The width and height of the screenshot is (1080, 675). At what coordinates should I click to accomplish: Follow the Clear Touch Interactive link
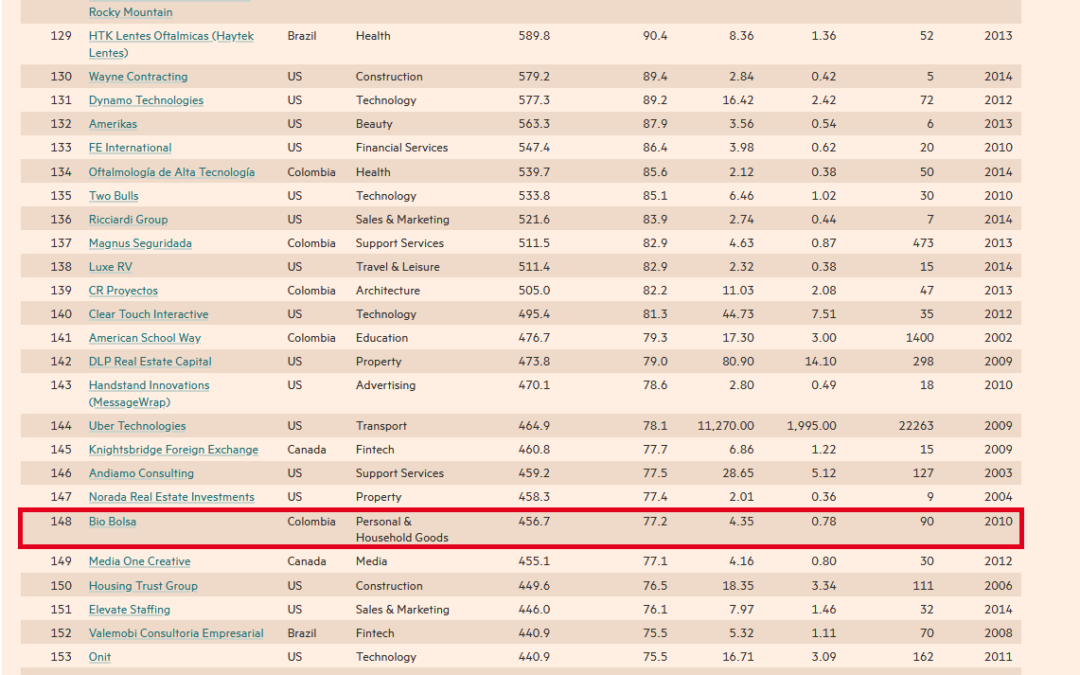149,314
